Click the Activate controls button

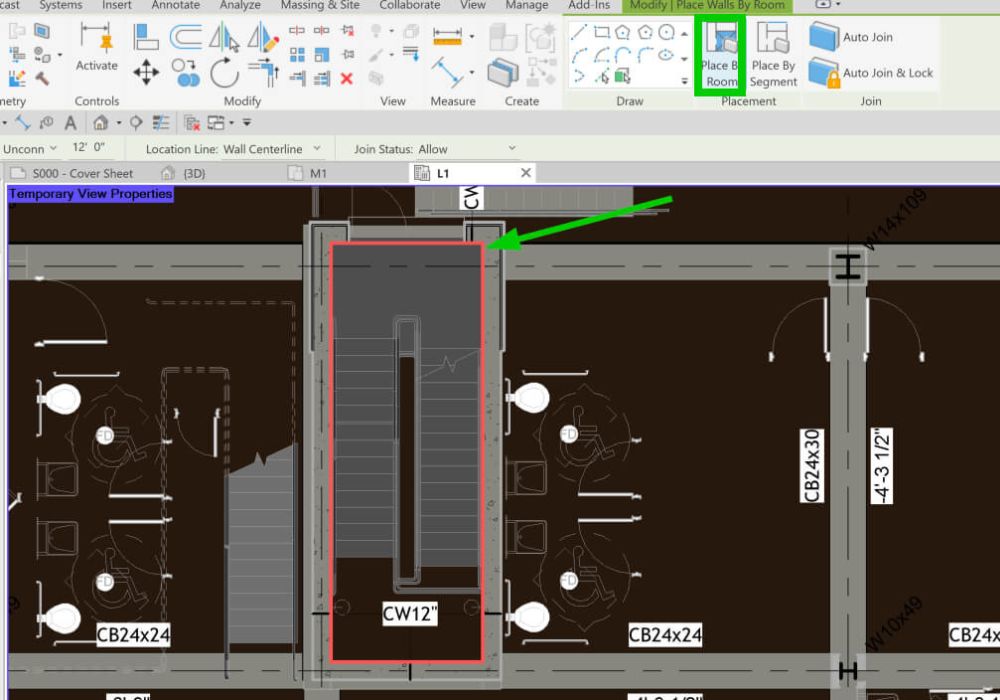(97, 48)
